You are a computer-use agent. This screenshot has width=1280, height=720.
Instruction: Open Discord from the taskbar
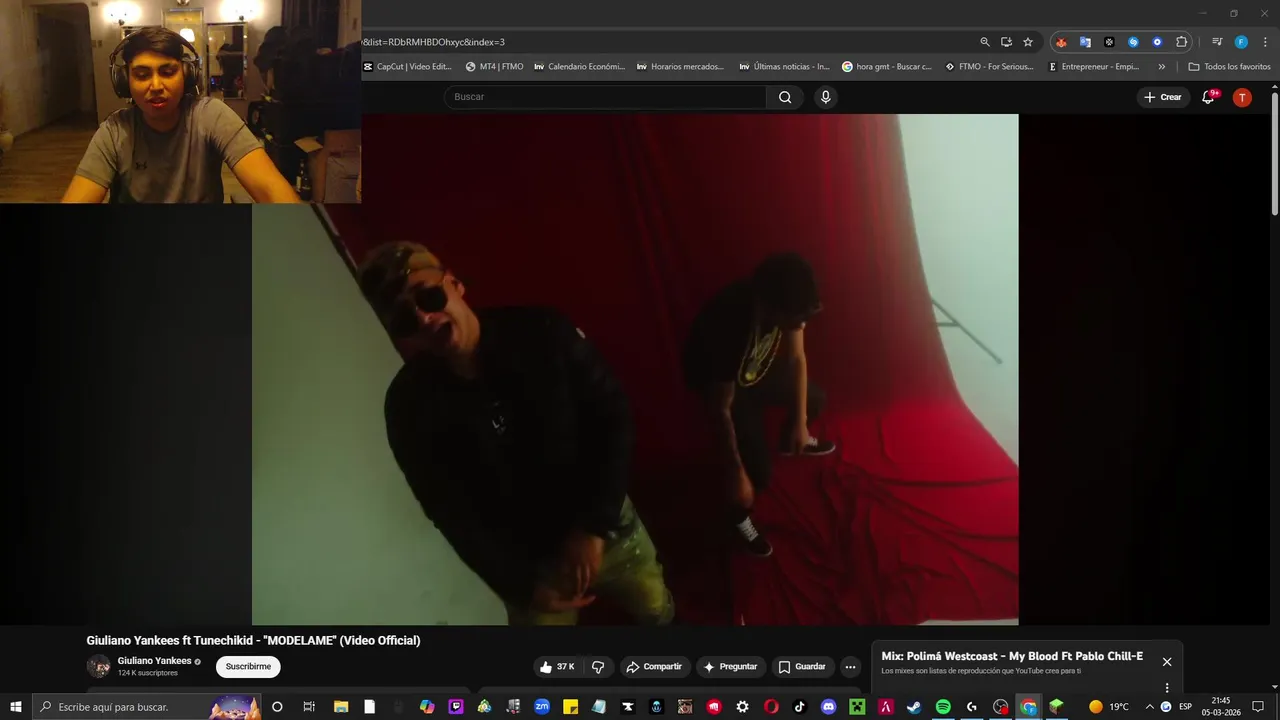pyautogui.click(x=828, y=707)
